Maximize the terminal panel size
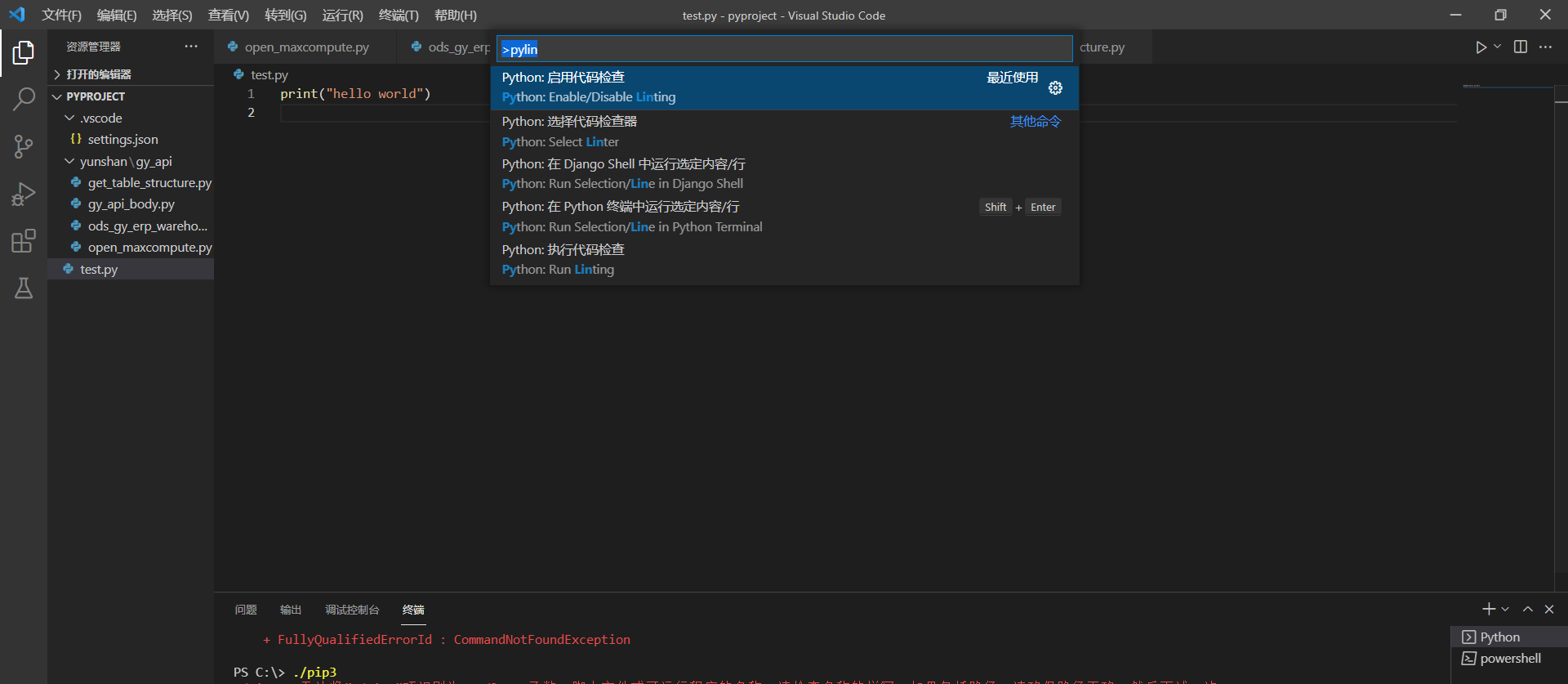The height and width of the screenshot is (684, 1568). tap(1528, 609)
